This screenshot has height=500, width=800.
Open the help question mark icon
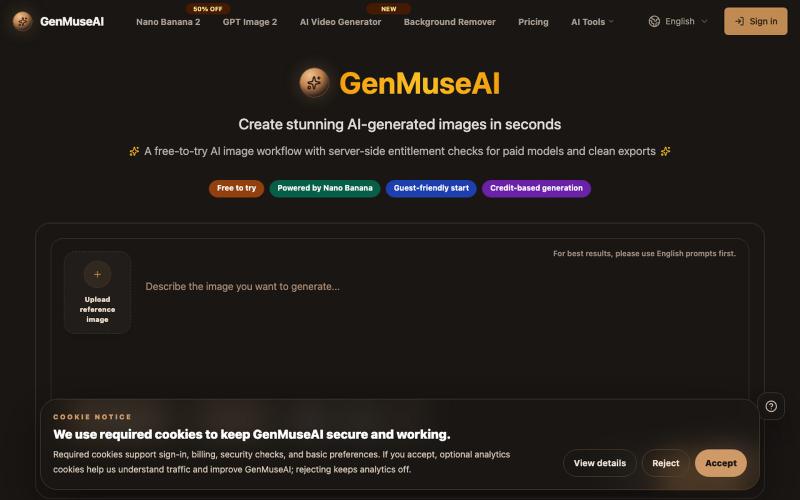771,406
